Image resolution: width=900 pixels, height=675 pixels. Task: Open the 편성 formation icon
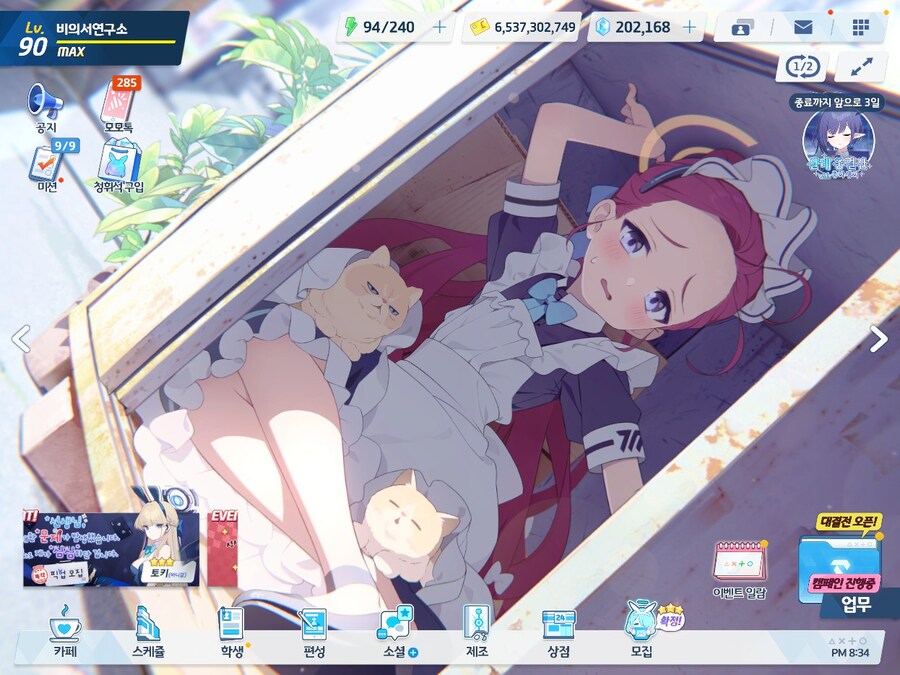pyautogui.click(x=315, y=631)
